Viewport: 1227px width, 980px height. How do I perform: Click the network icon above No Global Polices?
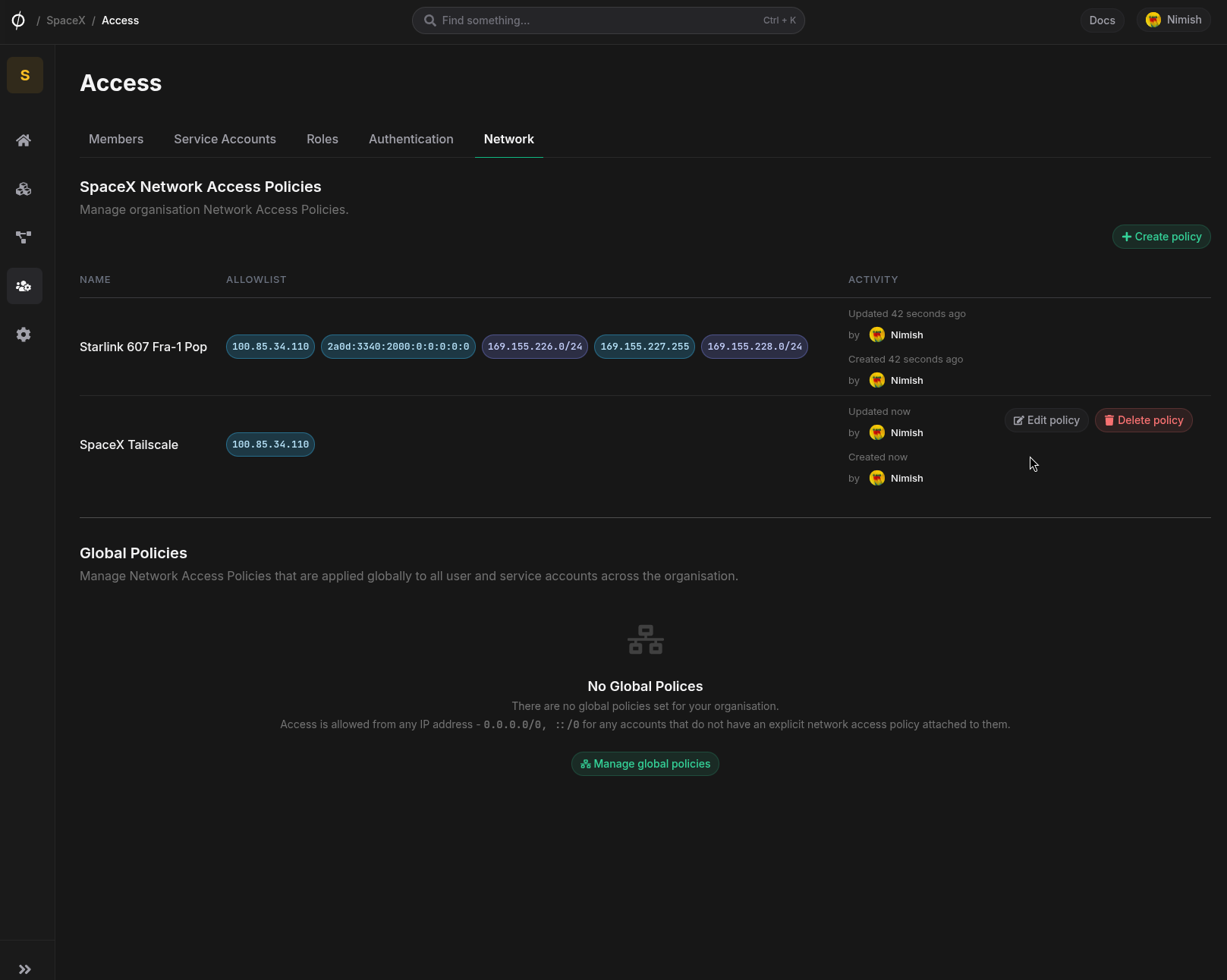646,639
